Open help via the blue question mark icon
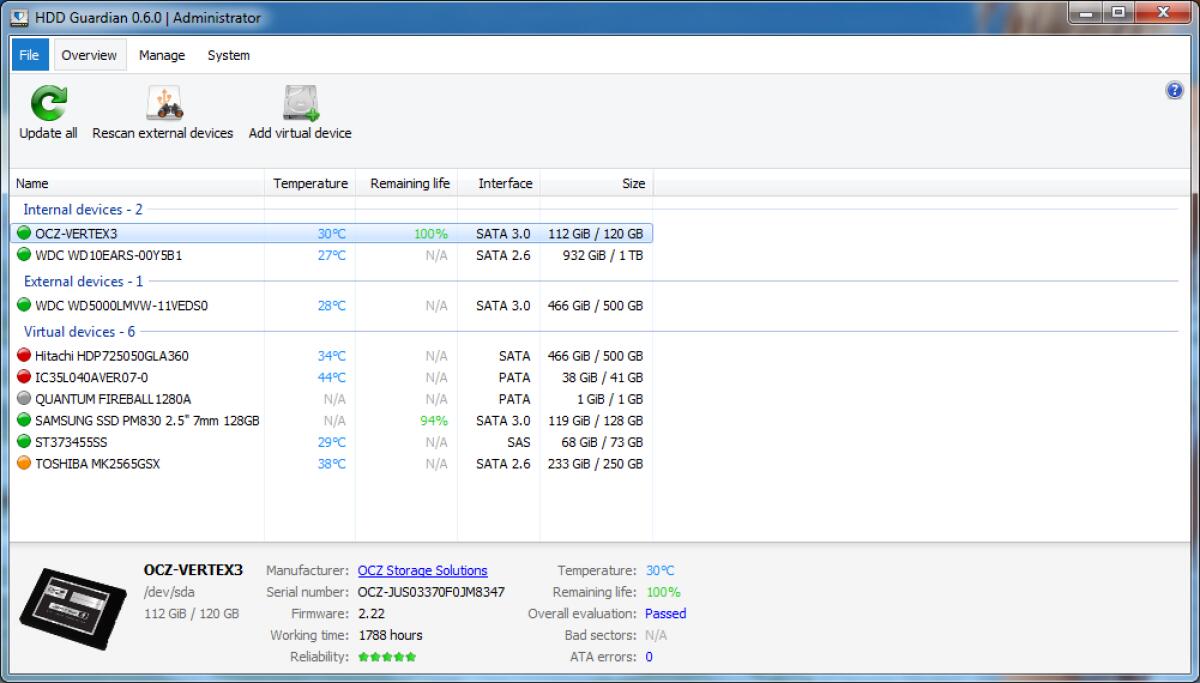1200x683 pixels. point(1172,90)
